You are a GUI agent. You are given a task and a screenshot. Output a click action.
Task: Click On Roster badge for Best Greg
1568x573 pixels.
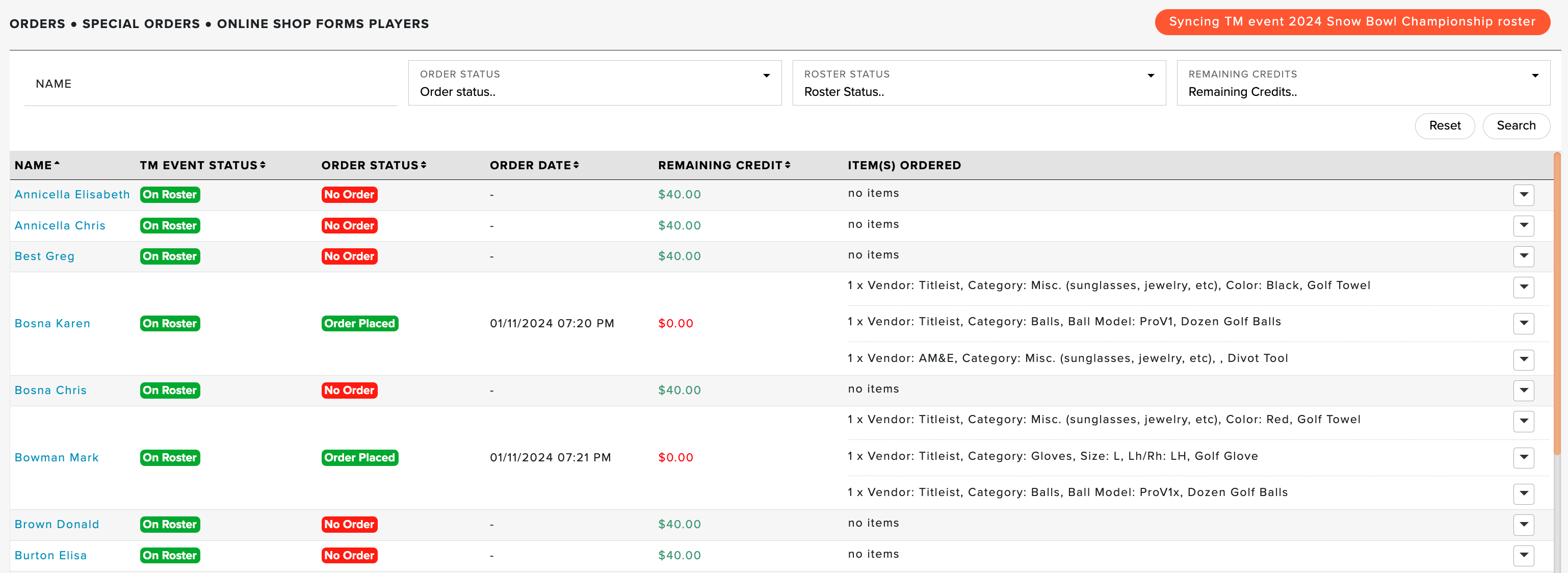coord(170,256)
